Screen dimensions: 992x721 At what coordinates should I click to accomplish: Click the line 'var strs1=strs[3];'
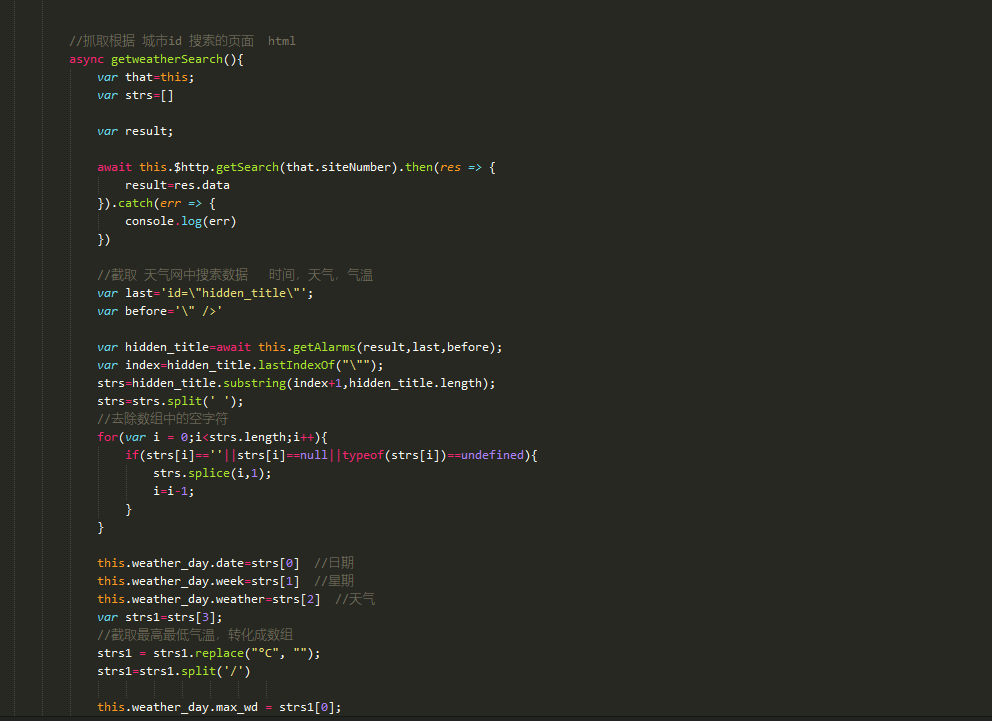[x=159, y=617]
